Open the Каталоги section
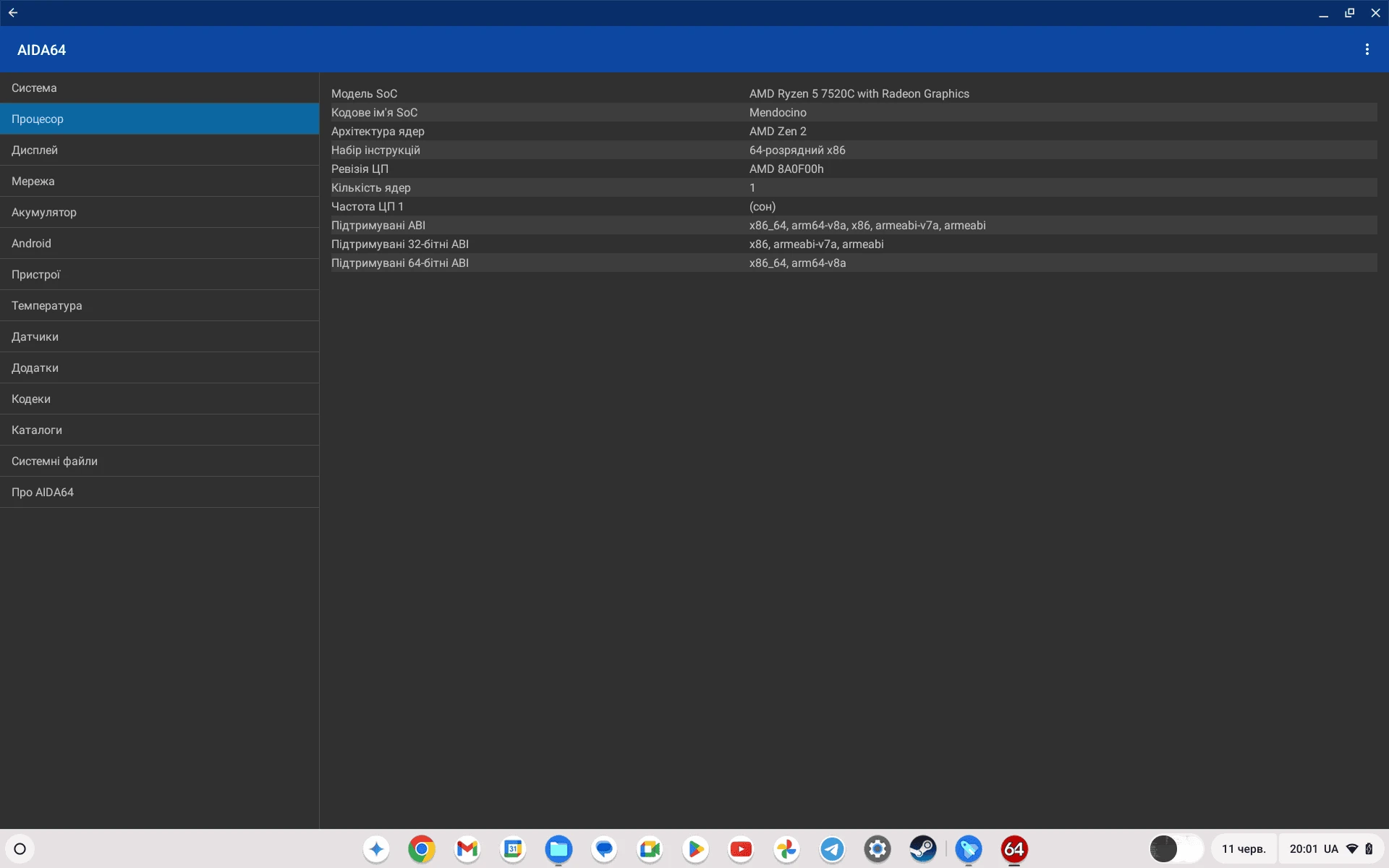Screen dimensions: 1389x868 (159, 430)
